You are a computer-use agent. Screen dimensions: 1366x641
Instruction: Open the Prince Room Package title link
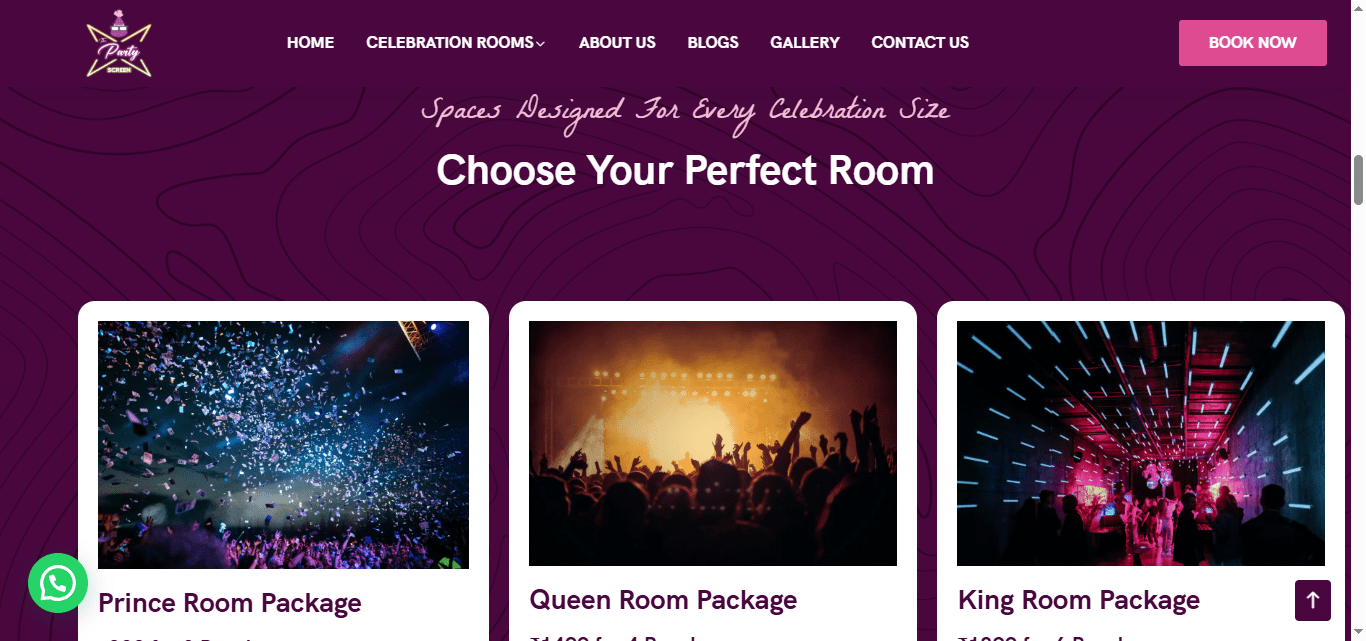(x=230, y=603)
